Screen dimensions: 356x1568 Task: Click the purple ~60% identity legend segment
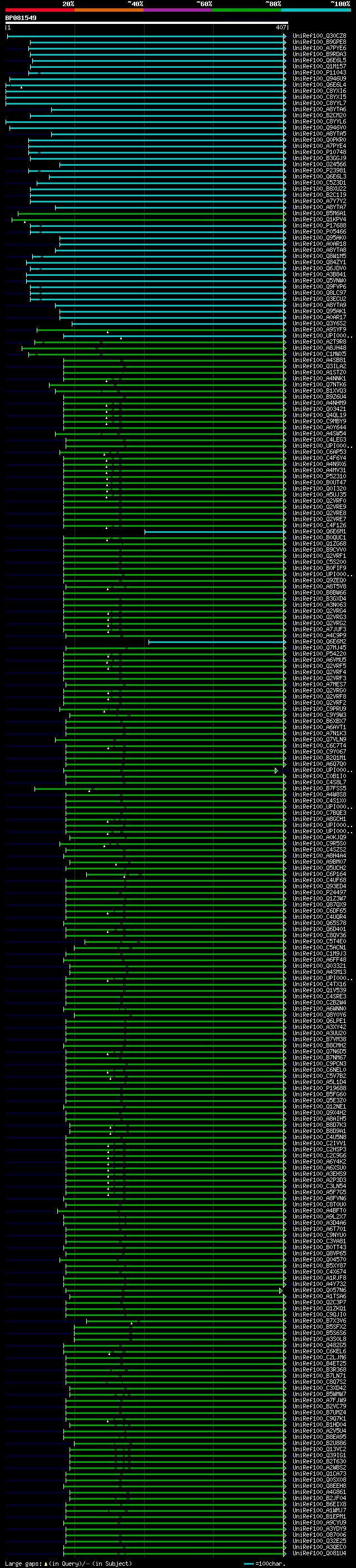(x=179, y=10)
